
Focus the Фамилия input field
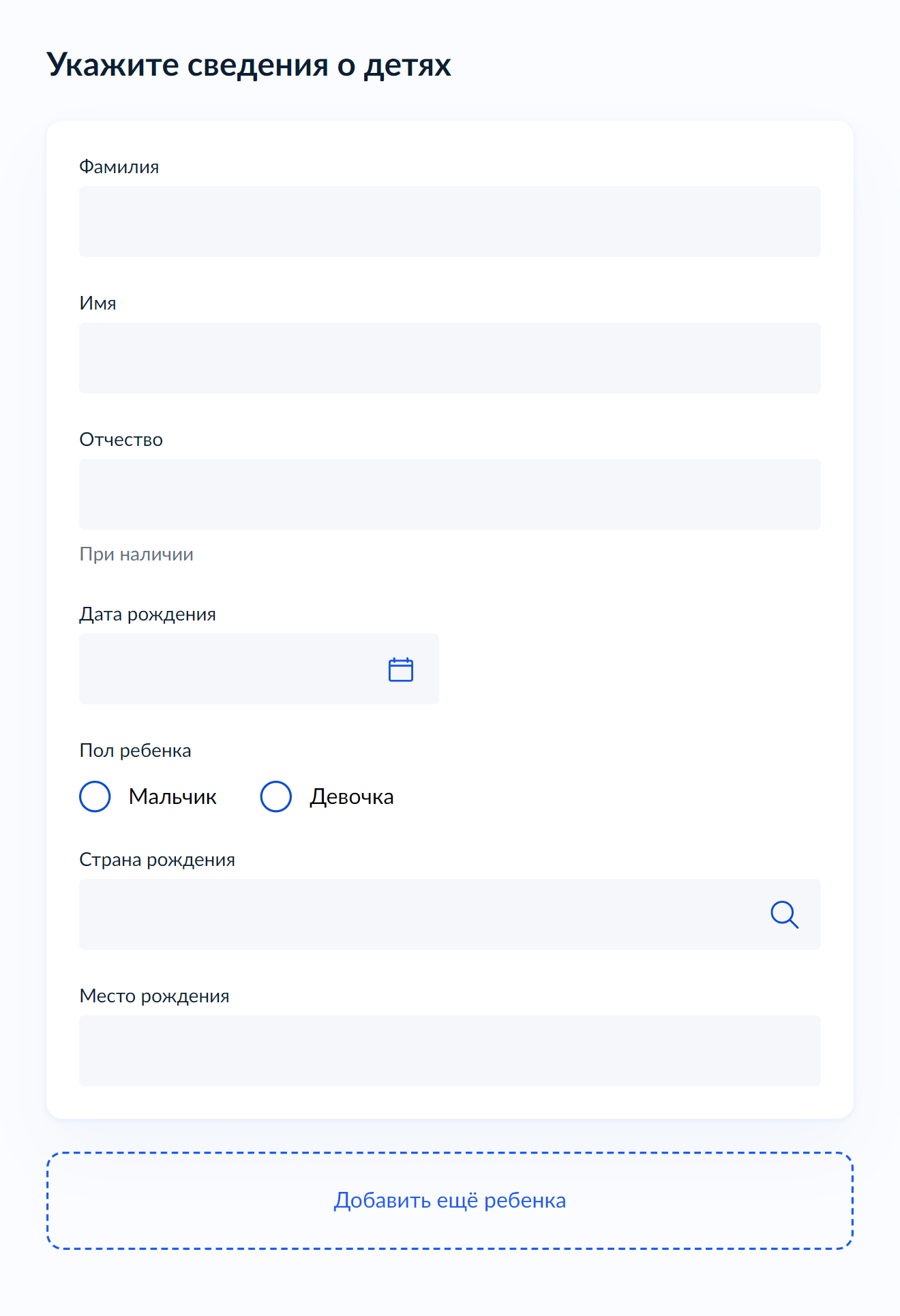coord(450,222)
